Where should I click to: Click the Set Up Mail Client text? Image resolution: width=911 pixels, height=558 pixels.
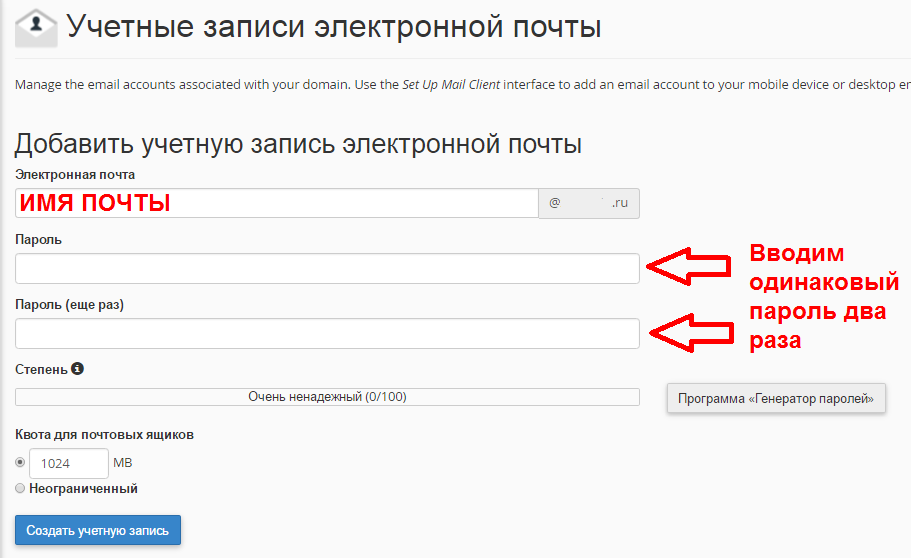coord(451,85)
